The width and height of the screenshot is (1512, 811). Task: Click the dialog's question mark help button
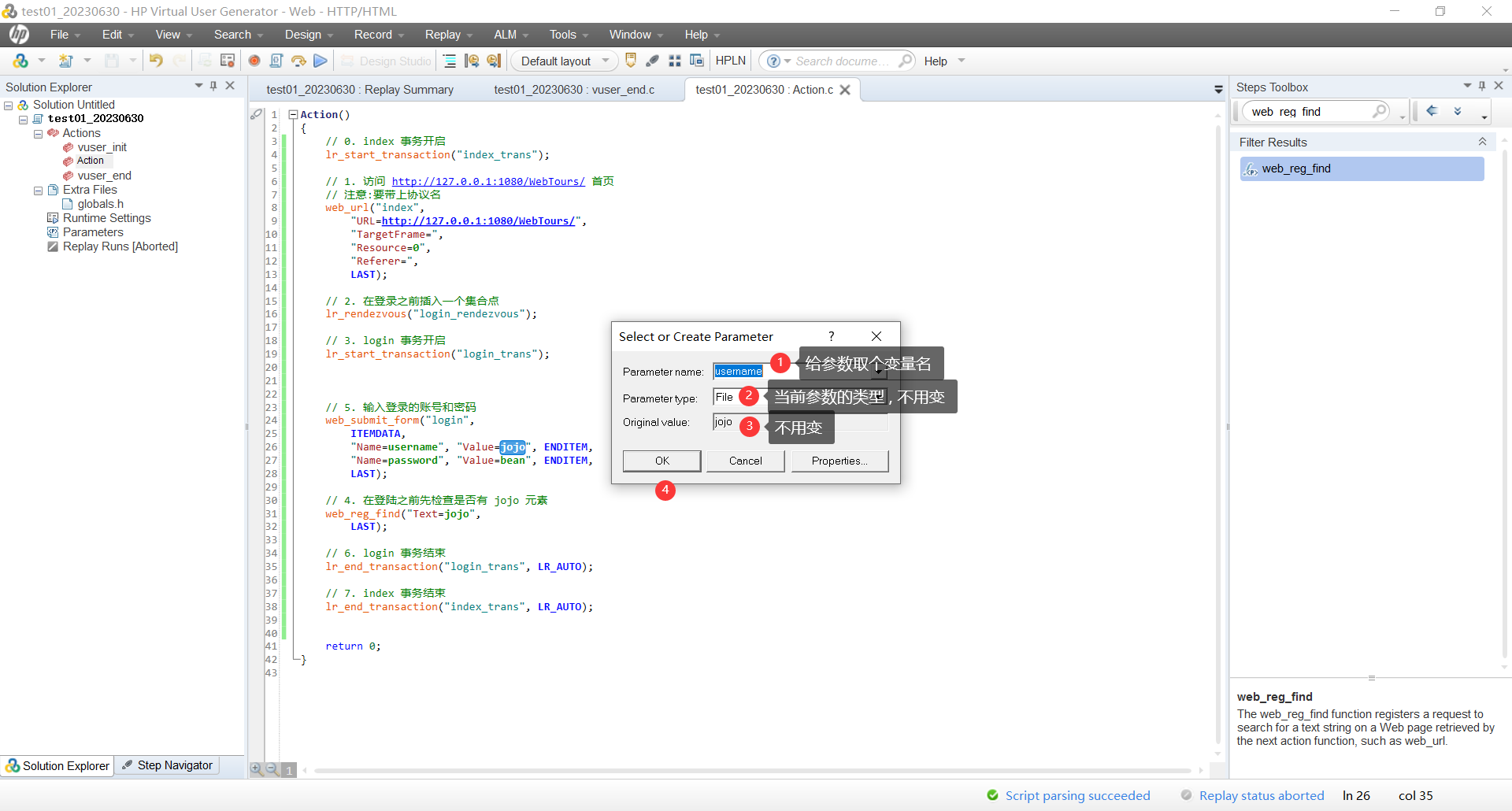click(x=831, y=336)
